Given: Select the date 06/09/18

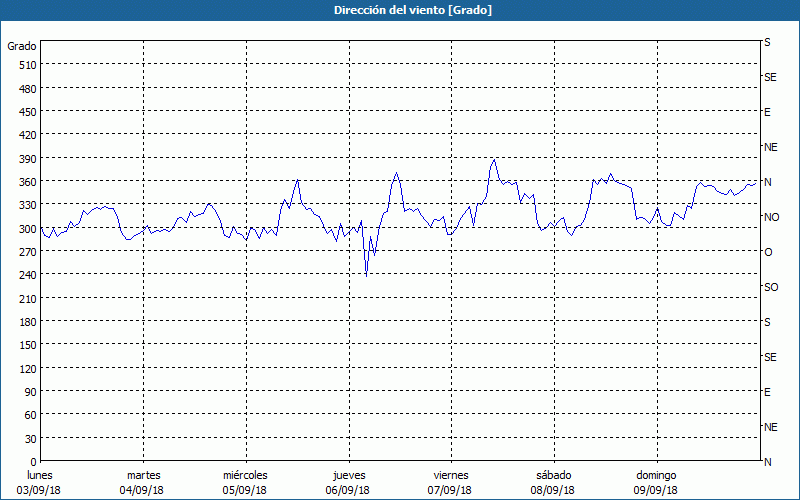Looking at the screenshot, I should tap(347, 491).
